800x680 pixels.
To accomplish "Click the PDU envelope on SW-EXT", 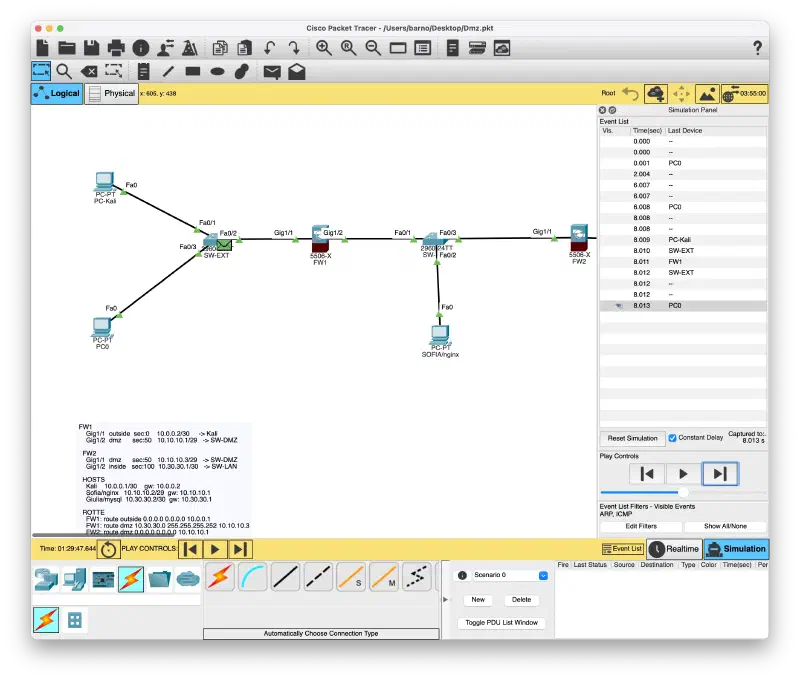I will (224, 245).
